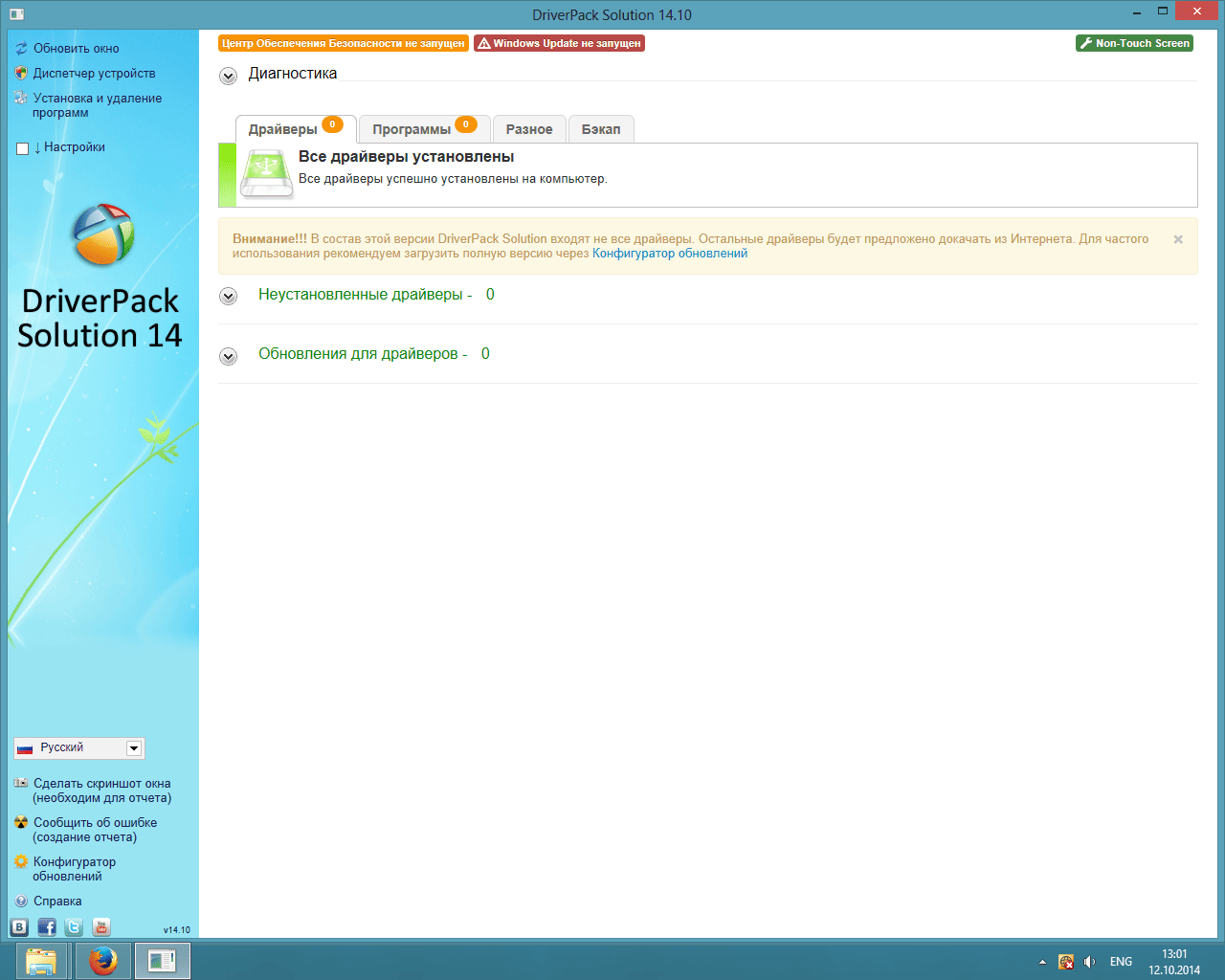This screenshot has width=1225, height=980.
Task: Click the Диагностика heading text
Action: (293, 74)
